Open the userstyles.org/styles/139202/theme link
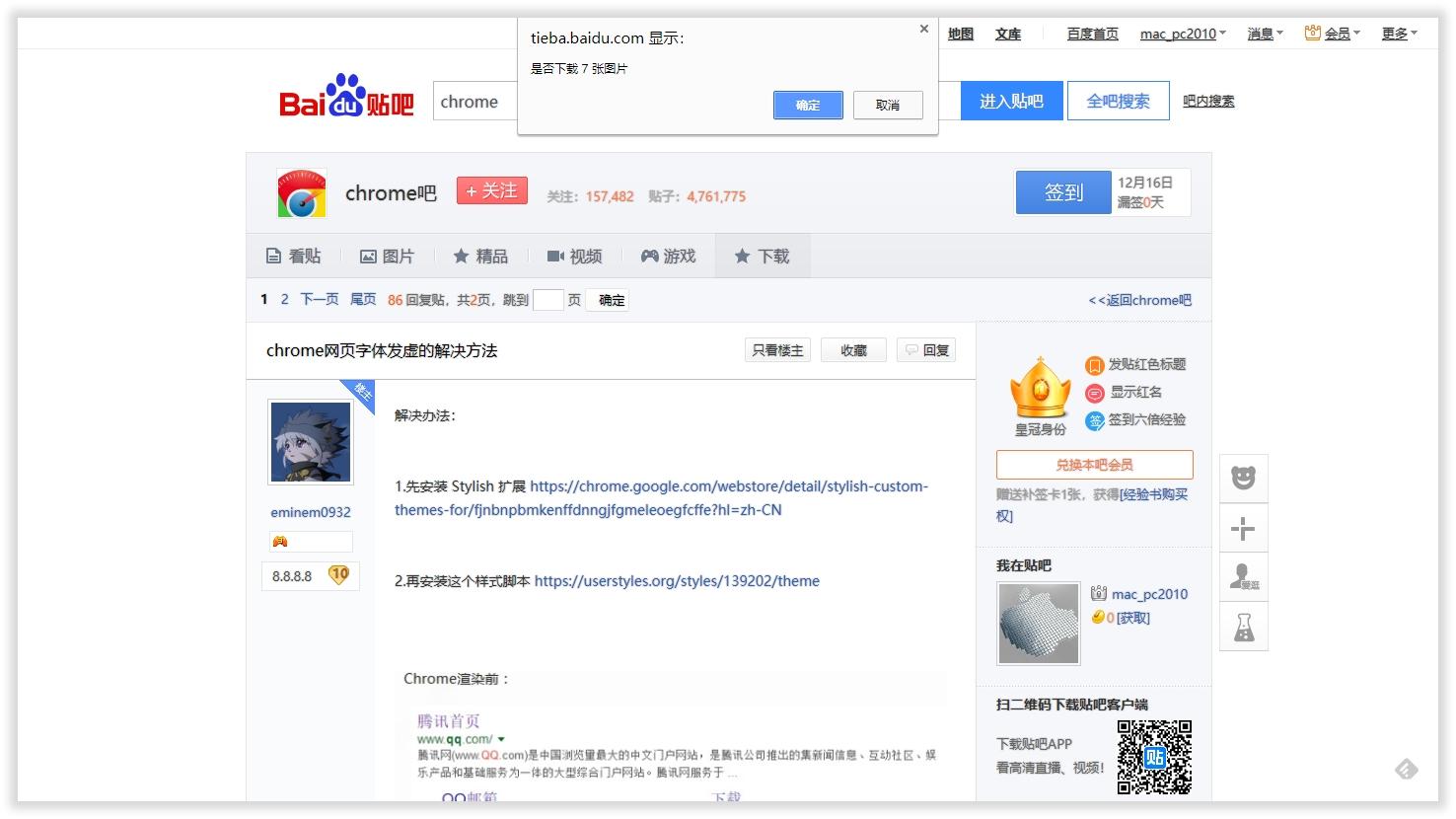The width and height of the screenshot is (1456, 819). (x=677, y=581)
